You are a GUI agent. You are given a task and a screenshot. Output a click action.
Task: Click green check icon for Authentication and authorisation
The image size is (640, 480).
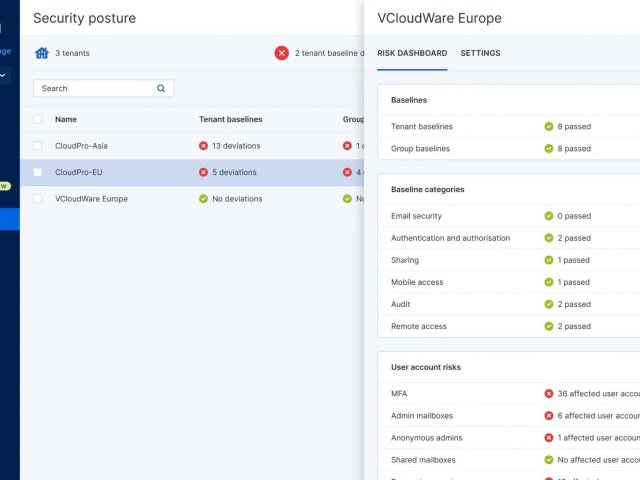549,238
